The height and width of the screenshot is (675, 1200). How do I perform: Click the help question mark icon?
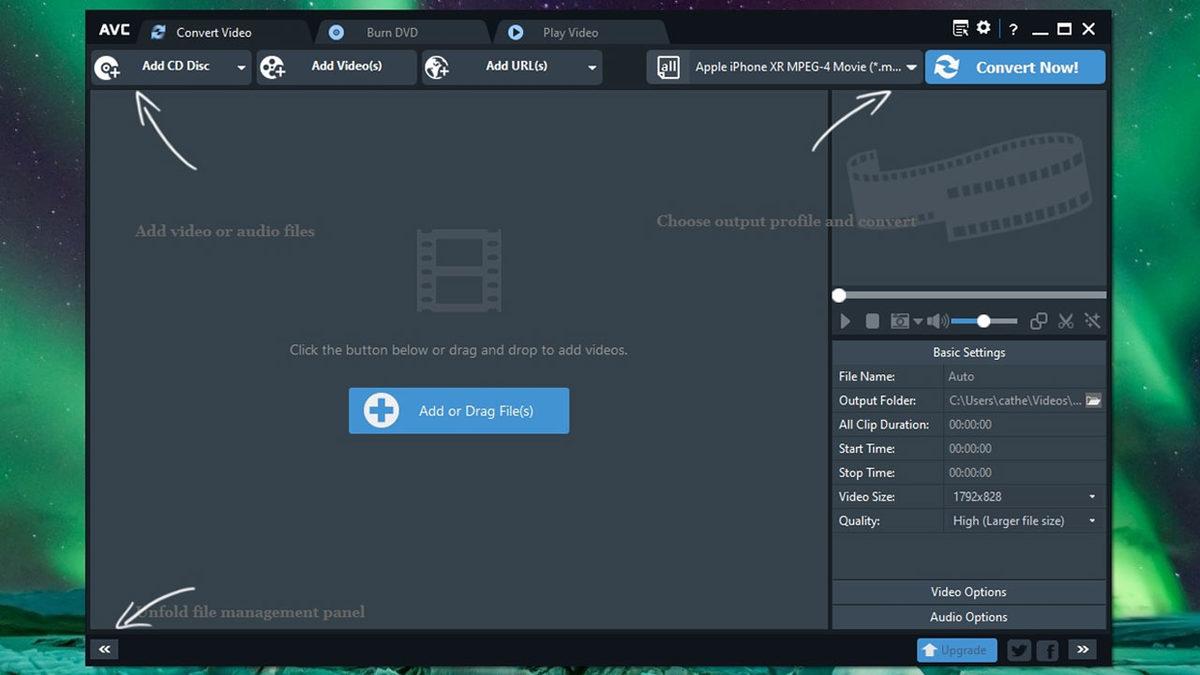pyautogui.click(x=1013, y=29)
